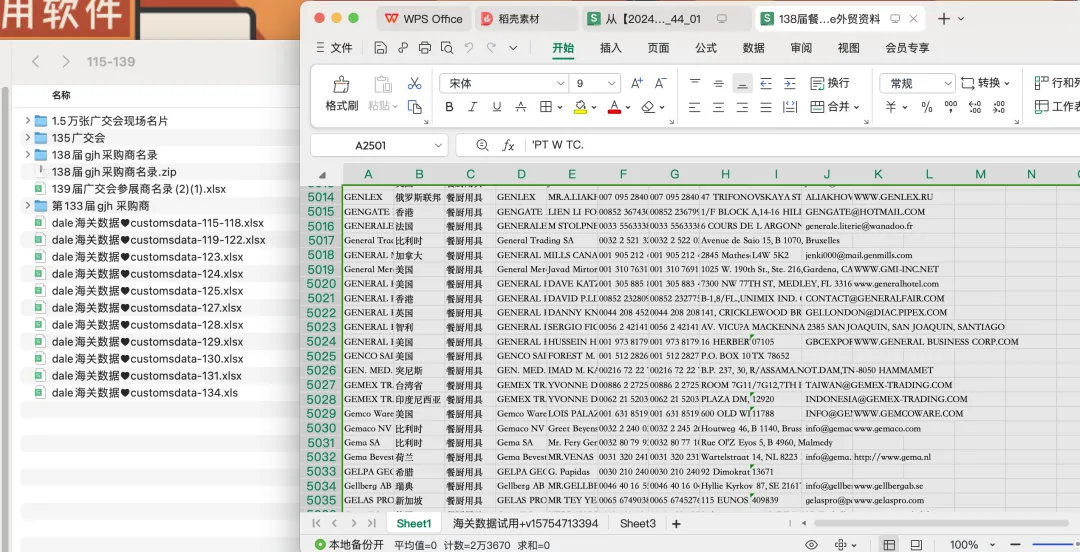
Task: Open the 视图 (View) ribbon tab
Action: pyautogui.click(x=849, y=48)
